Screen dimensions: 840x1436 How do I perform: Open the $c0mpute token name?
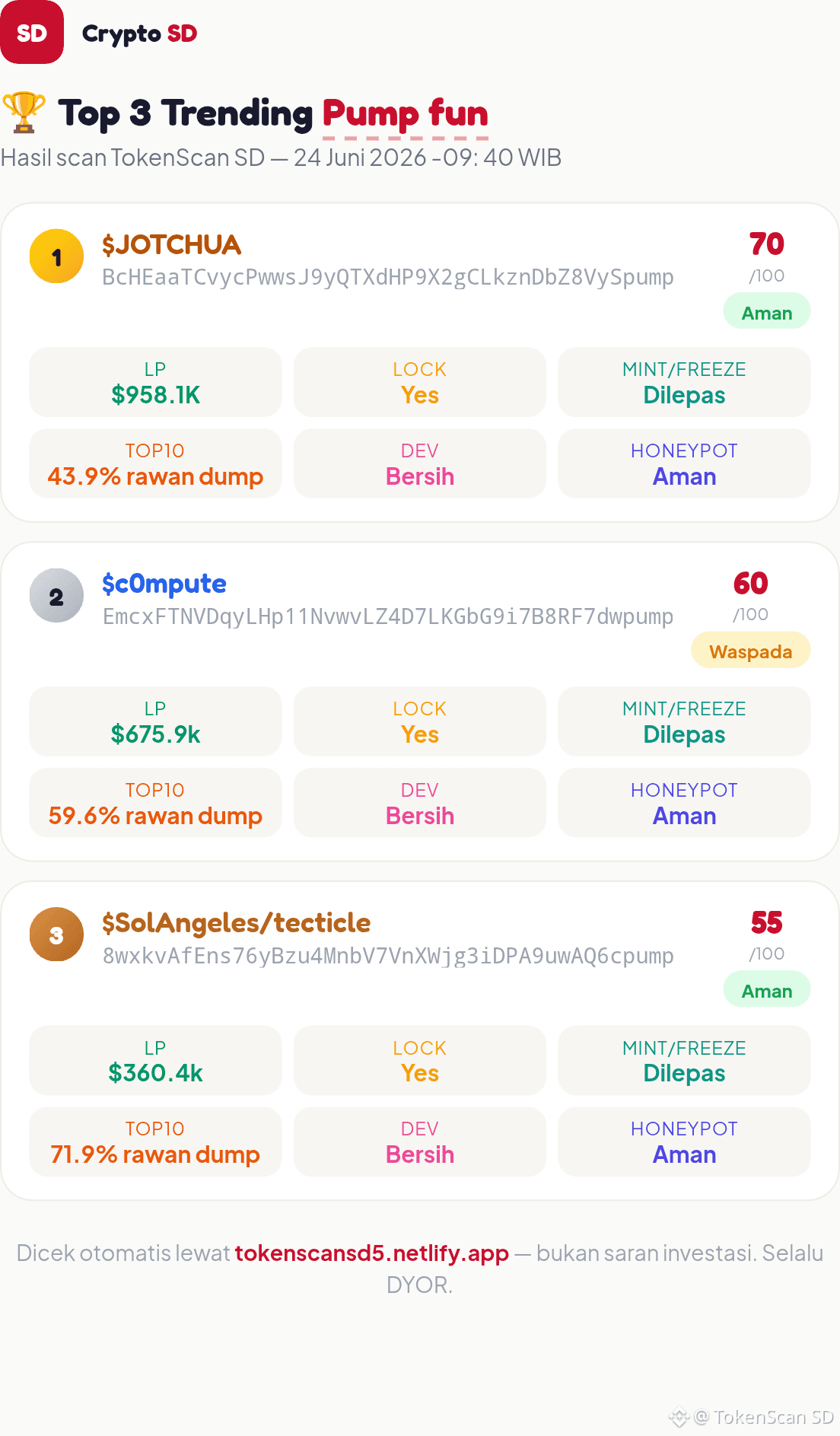click(x=164, y=584)
